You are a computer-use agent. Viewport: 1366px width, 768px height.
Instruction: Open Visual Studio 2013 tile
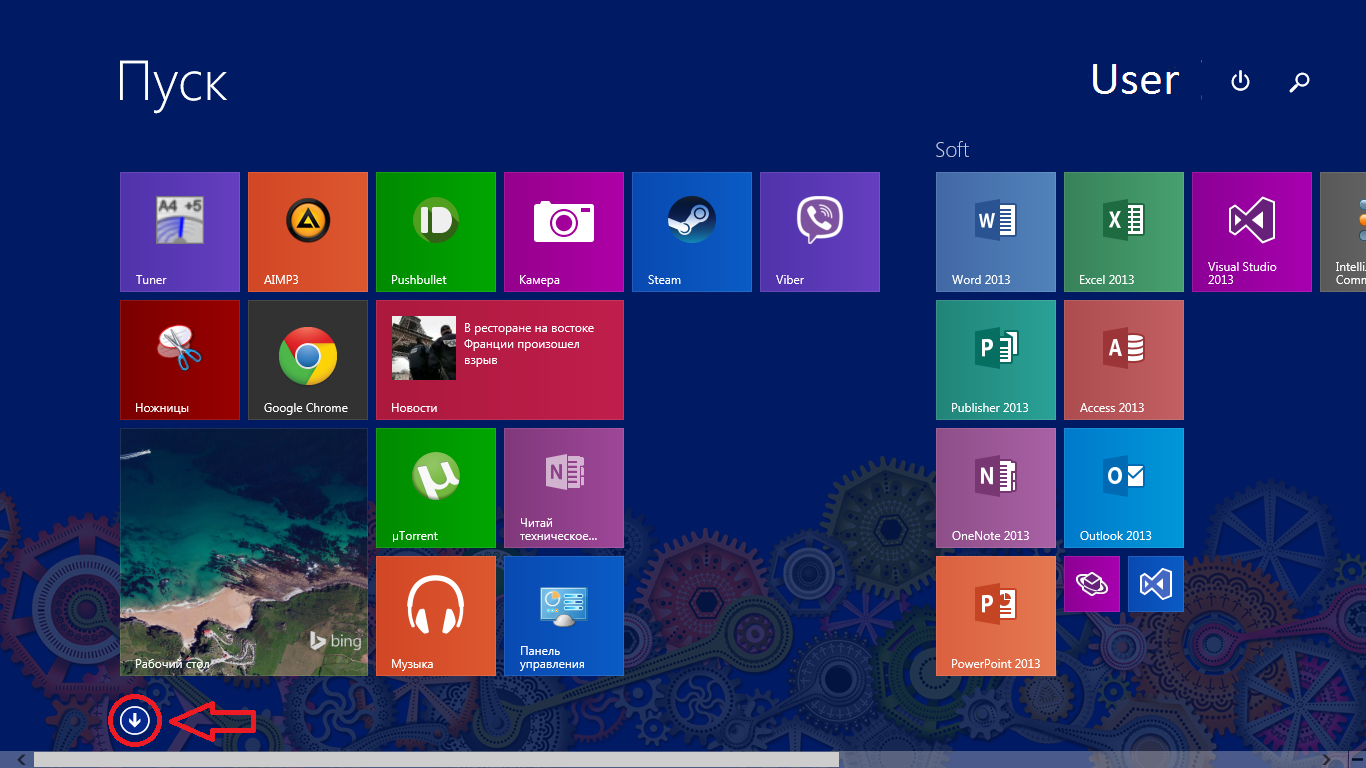(x=1252, y=232)
